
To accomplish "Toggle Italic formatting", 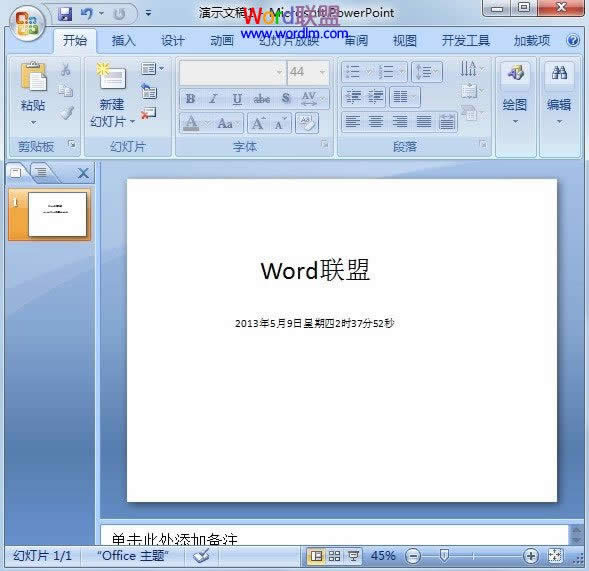I will (213, 99).
